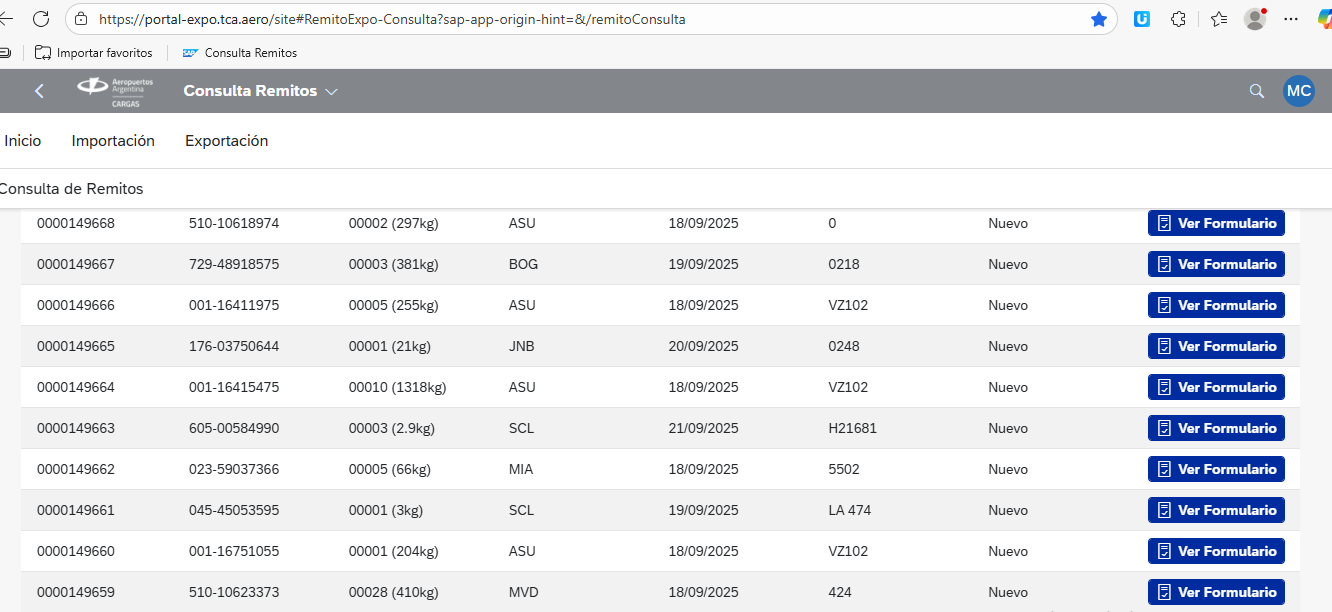Open the browser profile icon
The image size is (1332, 612).
tap(1254, 19)
